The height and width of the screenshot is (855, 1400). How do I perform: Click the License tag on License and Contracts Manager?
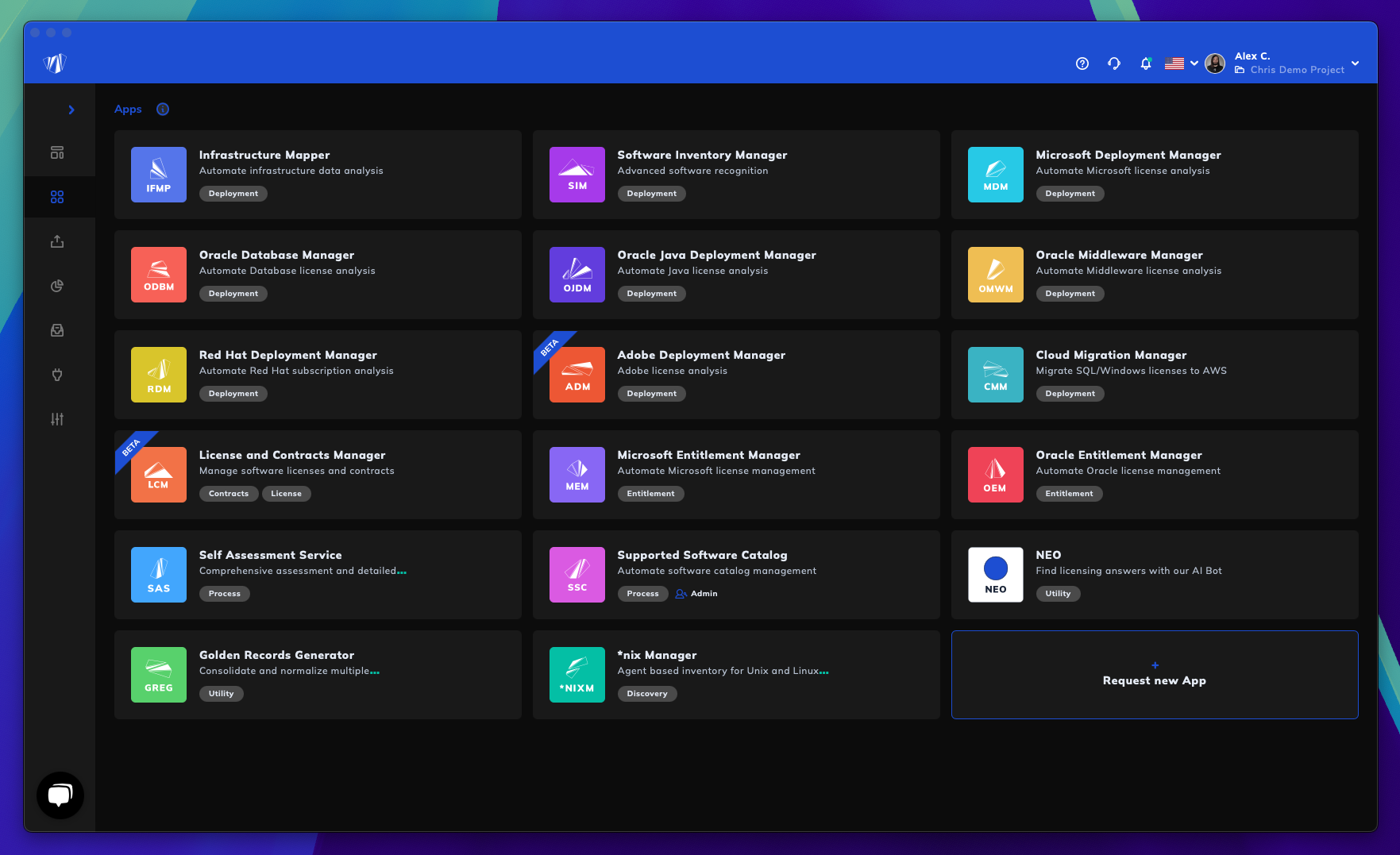[x=287, y=494]
